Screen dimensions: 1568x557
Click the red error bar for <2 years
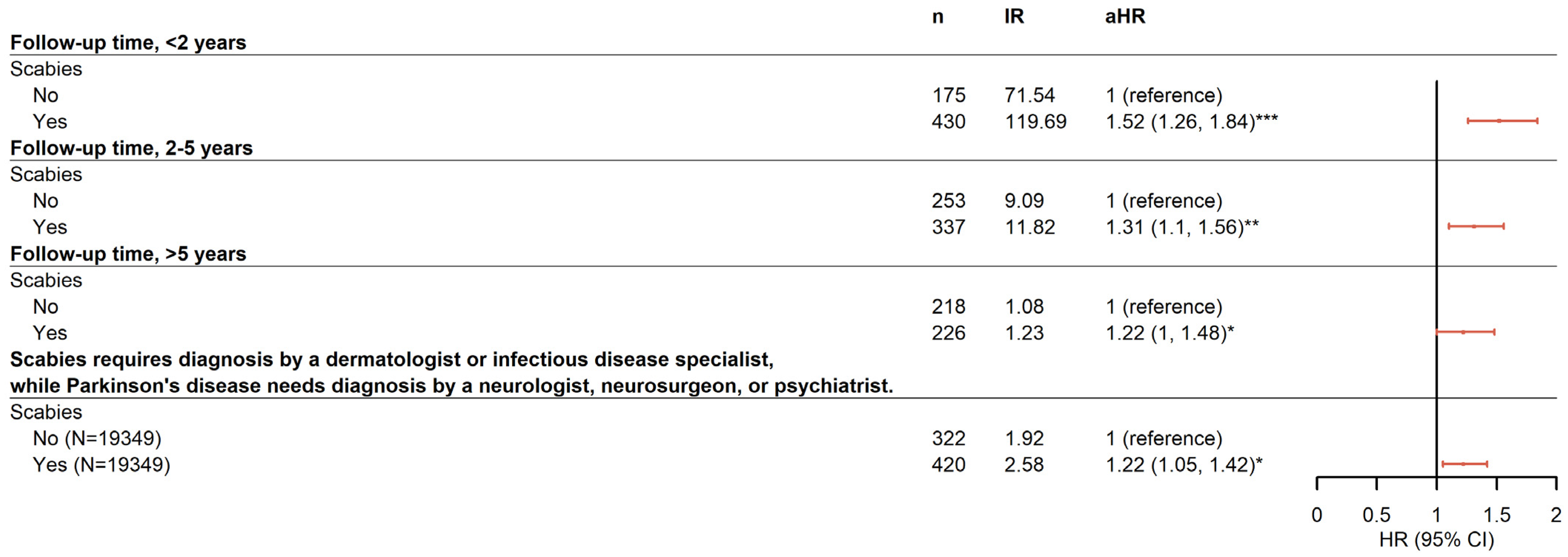pos(1502,121)
